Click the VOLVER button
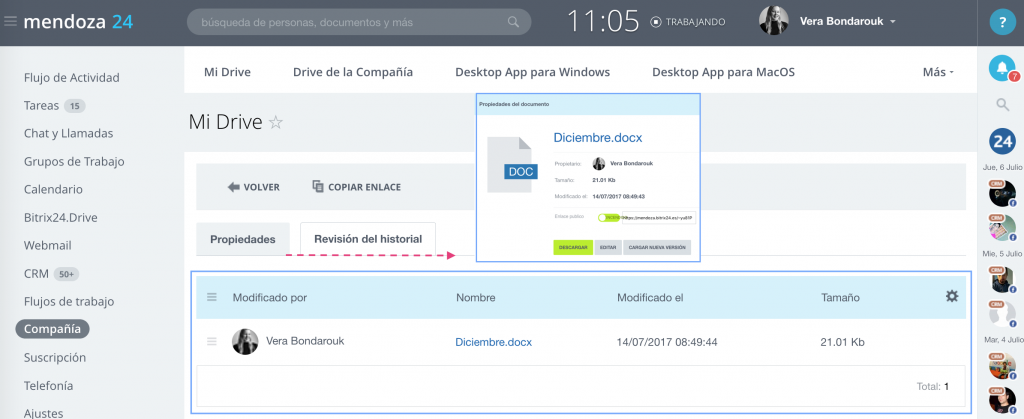The height and width of the screenshot is (419, 1024). (x=253, y=187)
